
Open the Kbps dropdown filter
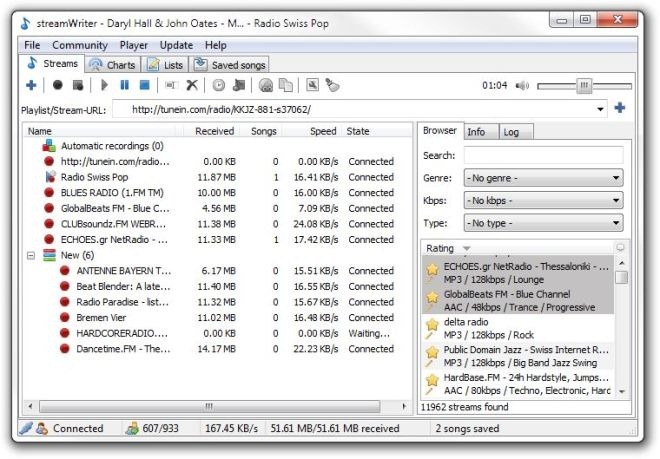coord(543,200)
